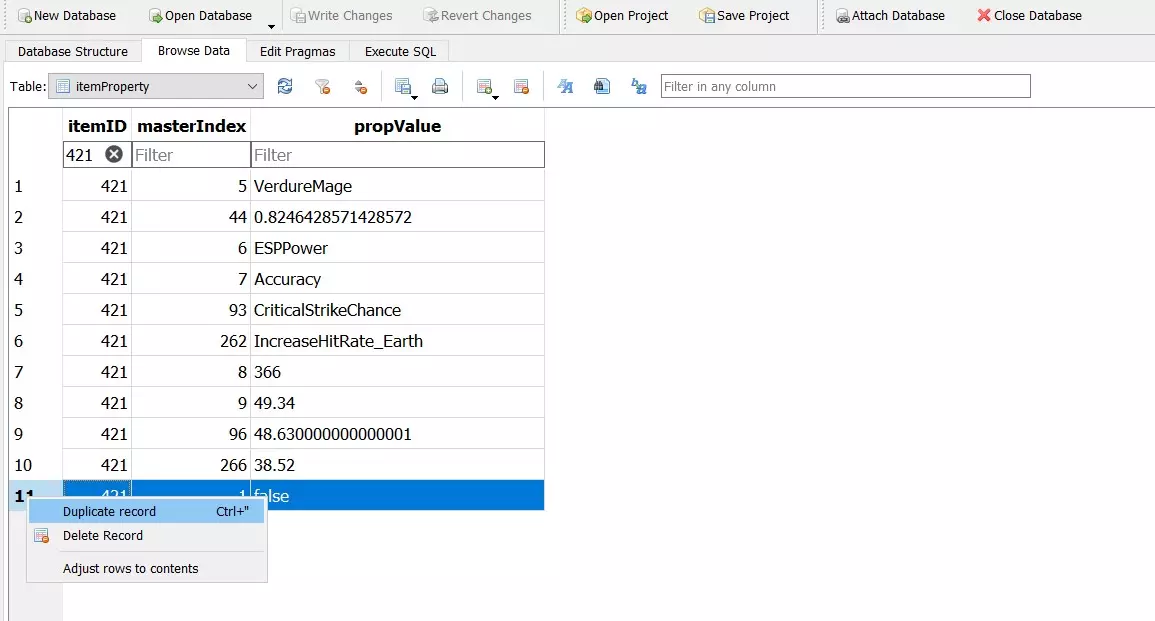The width and height of the screenshot is (1155, 621).
Task: Click the find and replace icon
Action: point(639,86)
